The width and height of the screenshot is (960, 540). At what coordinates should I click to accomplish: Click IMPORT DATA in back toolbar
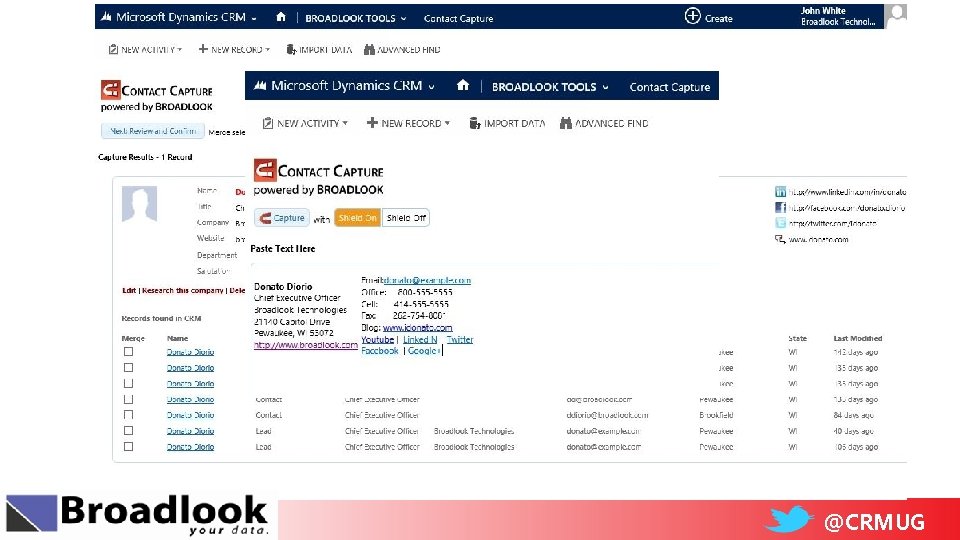[x=319, y=50]
